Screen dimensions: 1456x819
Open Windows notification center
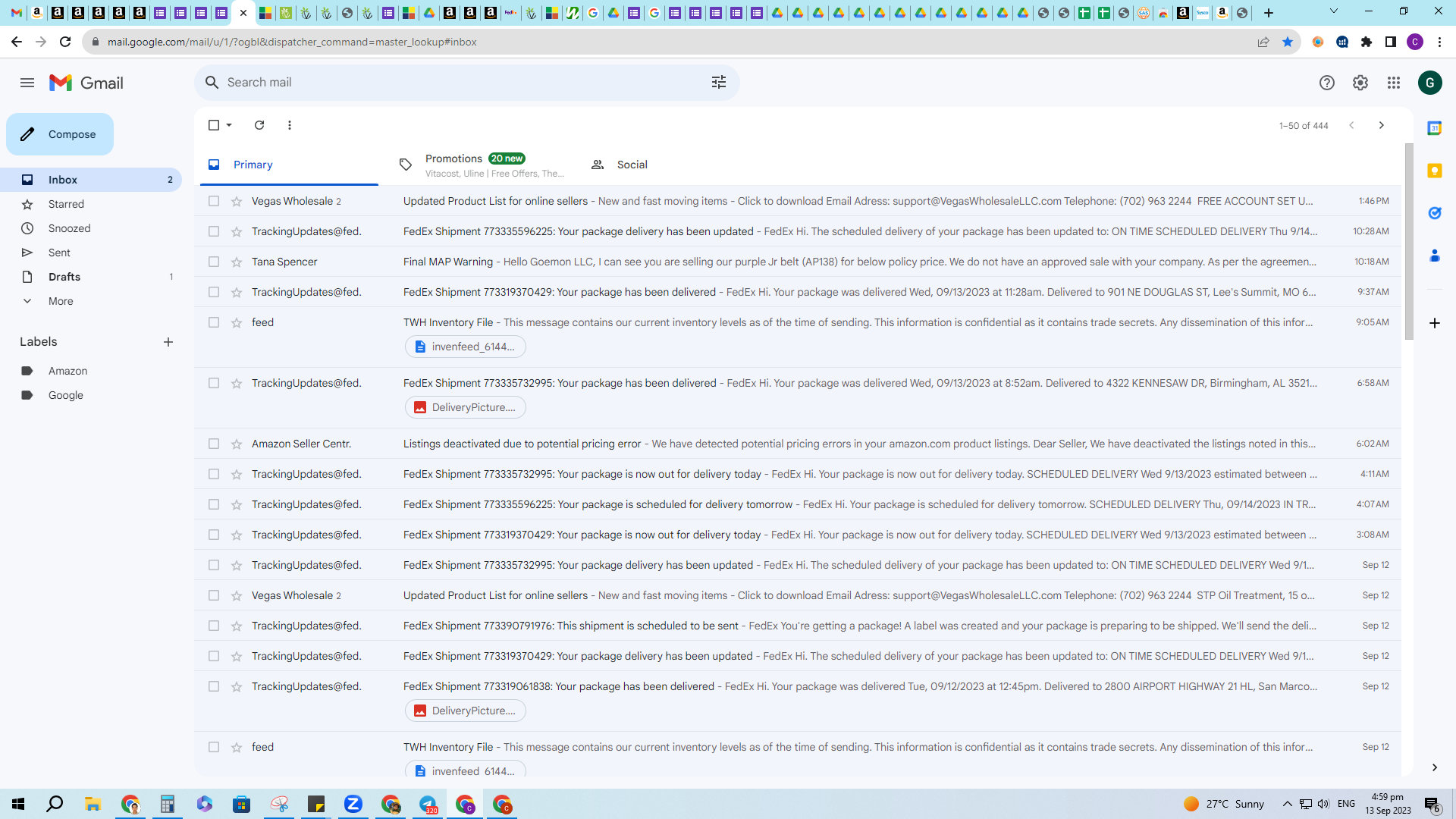click(x=1432, y=804)
